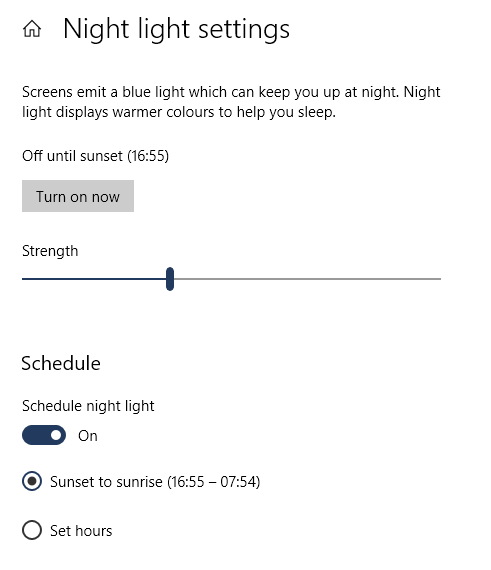This screenshot has height=570, width=491.
Task: Click the blue light description paragraph
Action: [231, 102]
